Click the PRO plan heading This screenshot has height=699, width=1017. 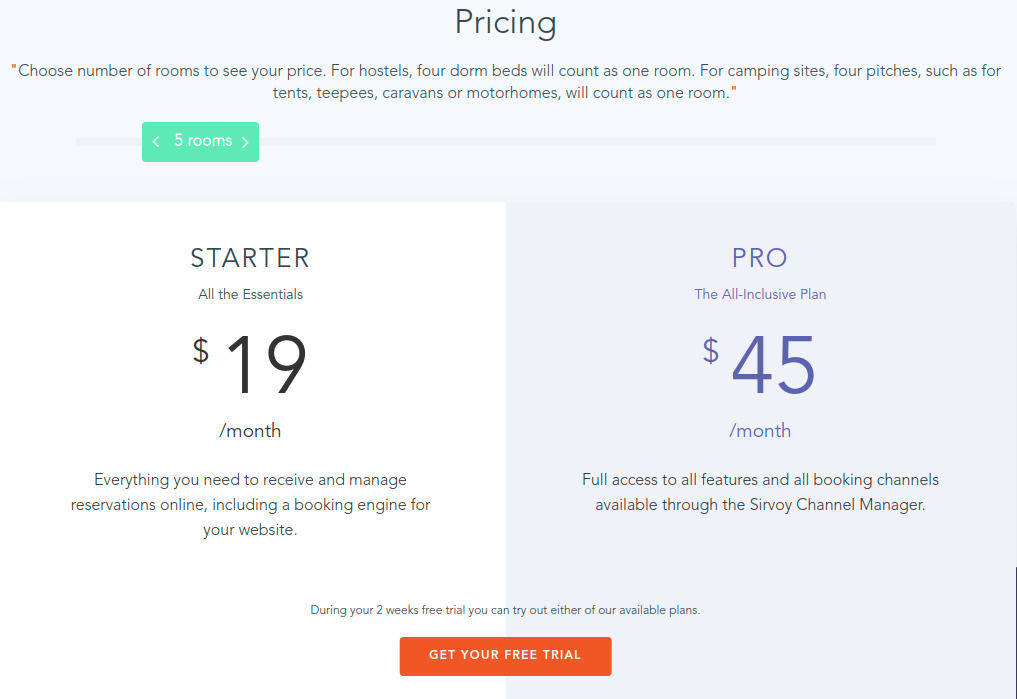(x=760, y=257)
